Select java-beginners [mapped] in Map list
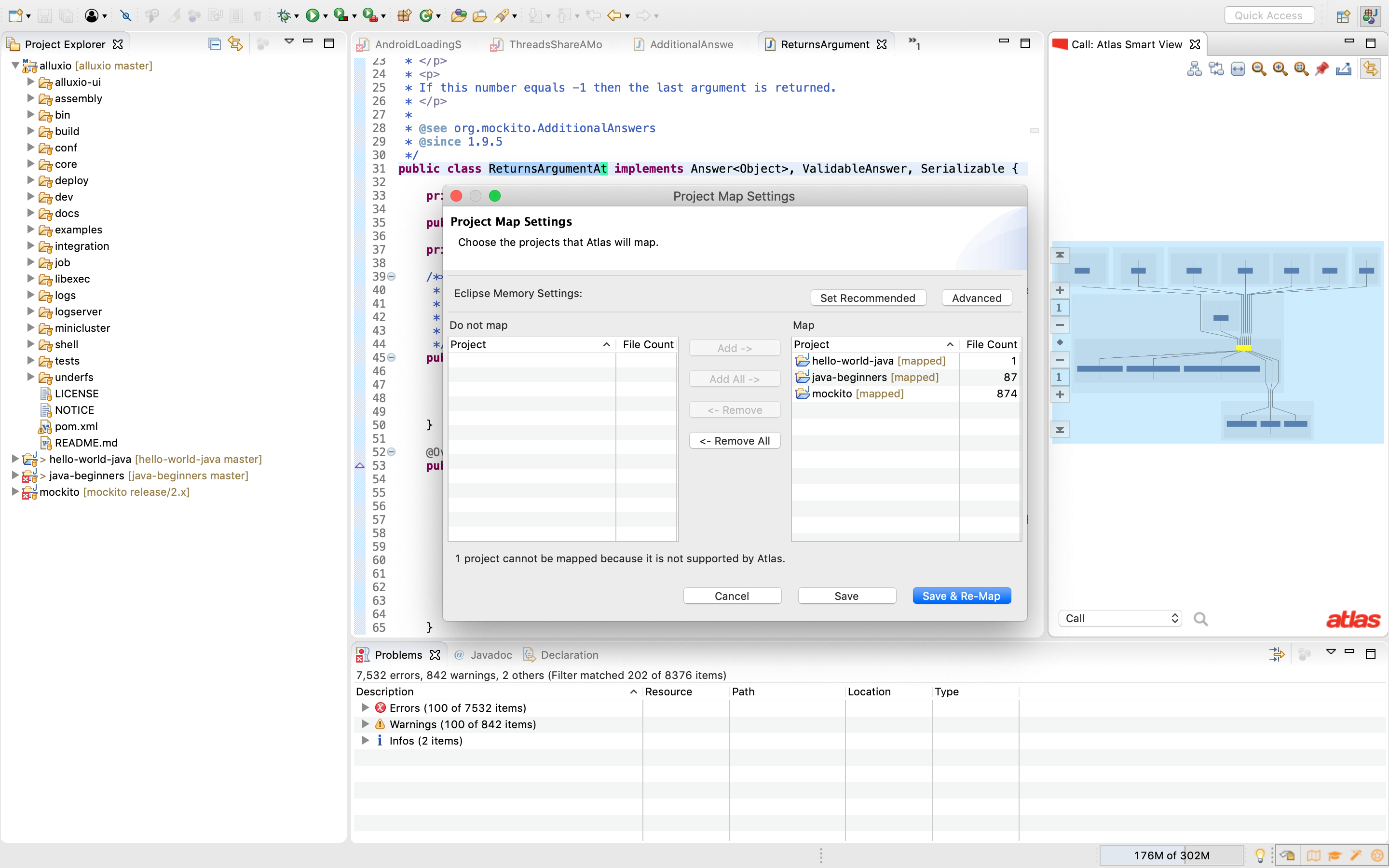 [906, 377]
